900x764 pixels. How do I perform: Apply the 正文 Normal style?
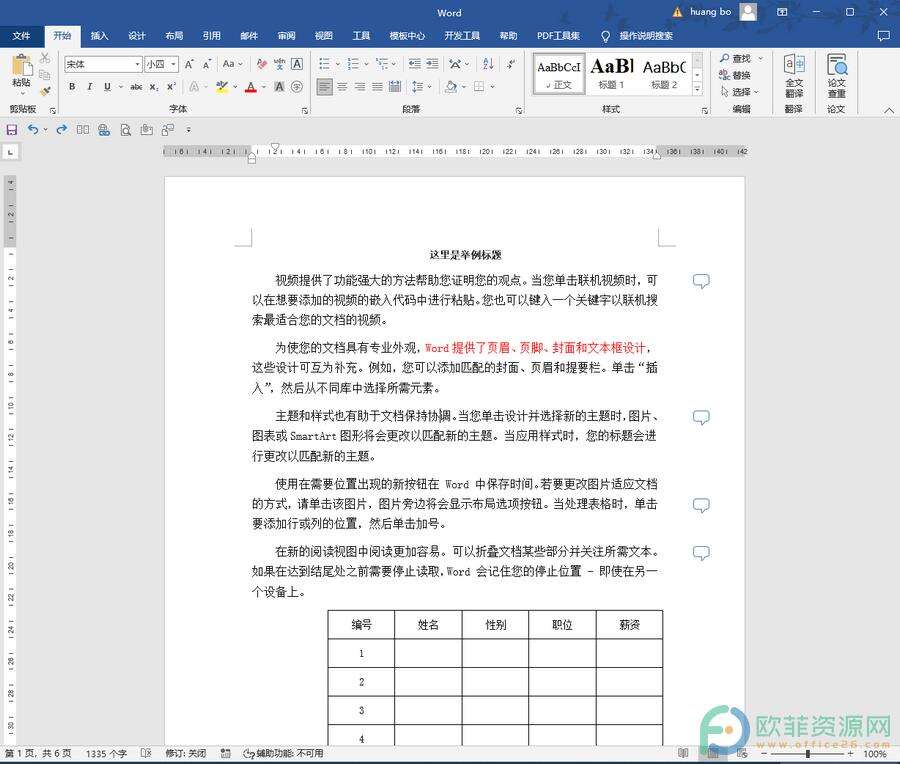pyautogui.click(x=558, y=73)
